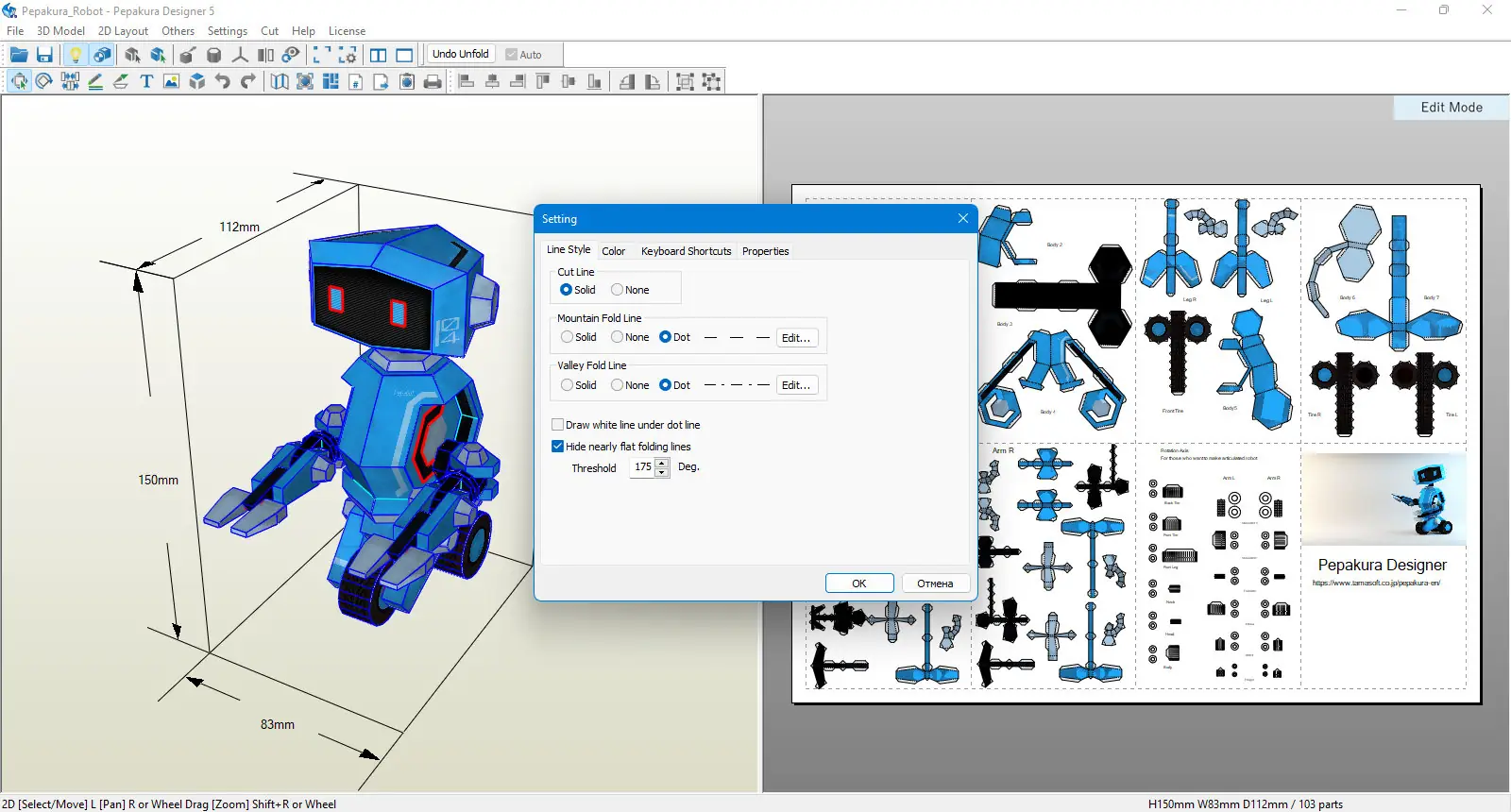Screen dimensions: 1511x812
Task: Align parts to the top edge
Action: pyautogui.click(x=543, y=81)
